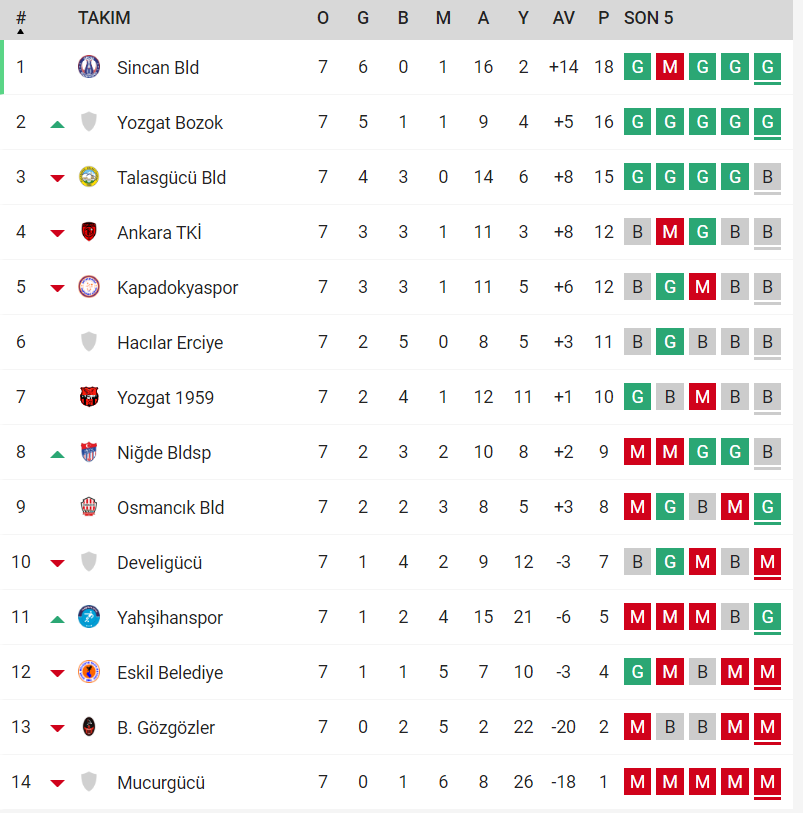Image resolution: width=803 pixels, height=813 pixels.
Task: Click the Eskil Belediye club crest
Action: click(x=89, y=672)
